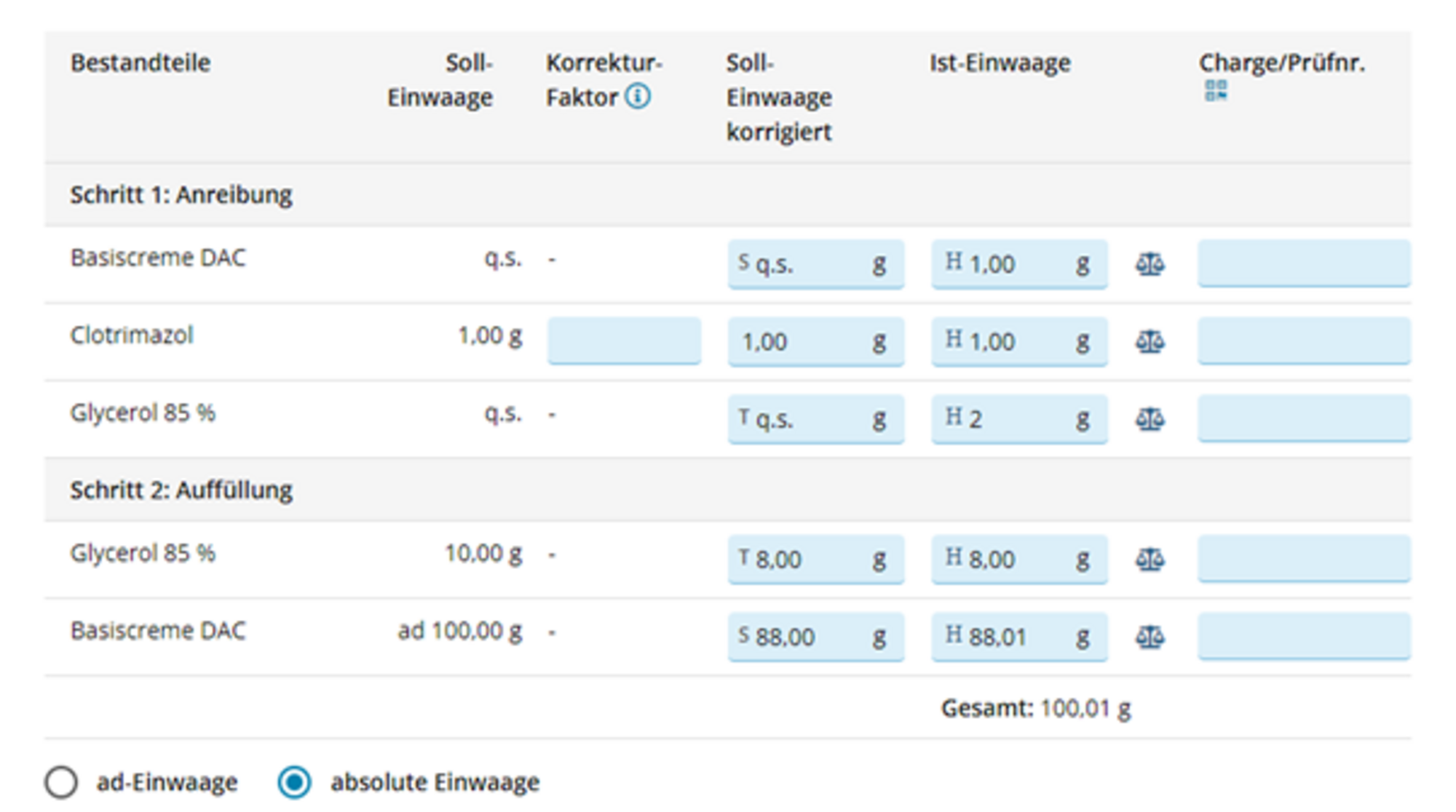Click the QR scan icon under Charge/Prüfnr.
This screenshot has height=812, width=1456.
[x=1215, y=92]
